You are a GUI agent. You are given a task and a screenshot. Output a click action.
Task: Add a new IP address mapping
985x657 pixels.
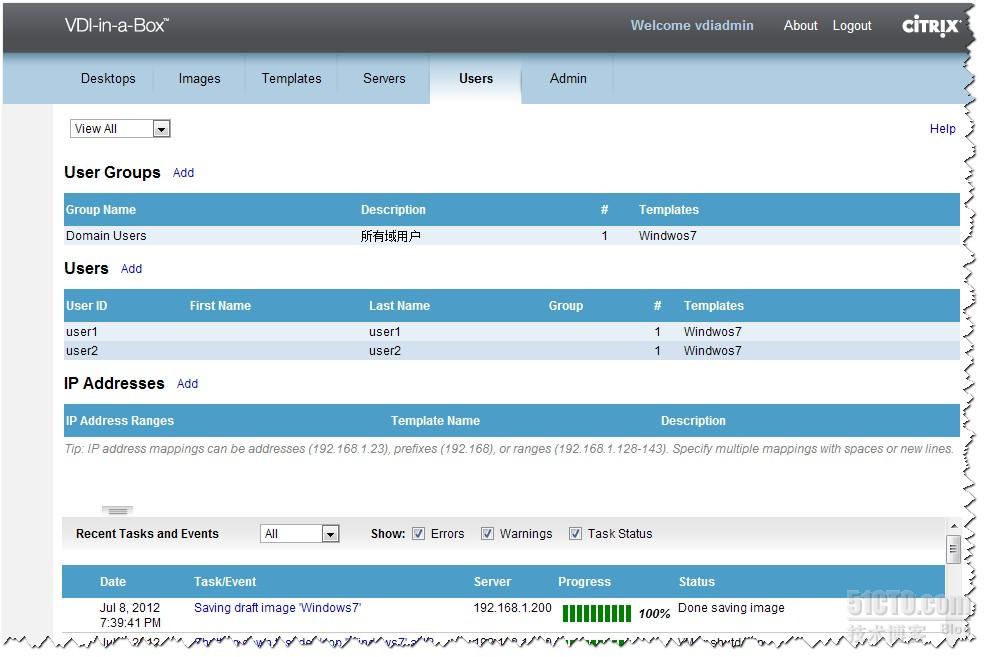pos(187,384)
